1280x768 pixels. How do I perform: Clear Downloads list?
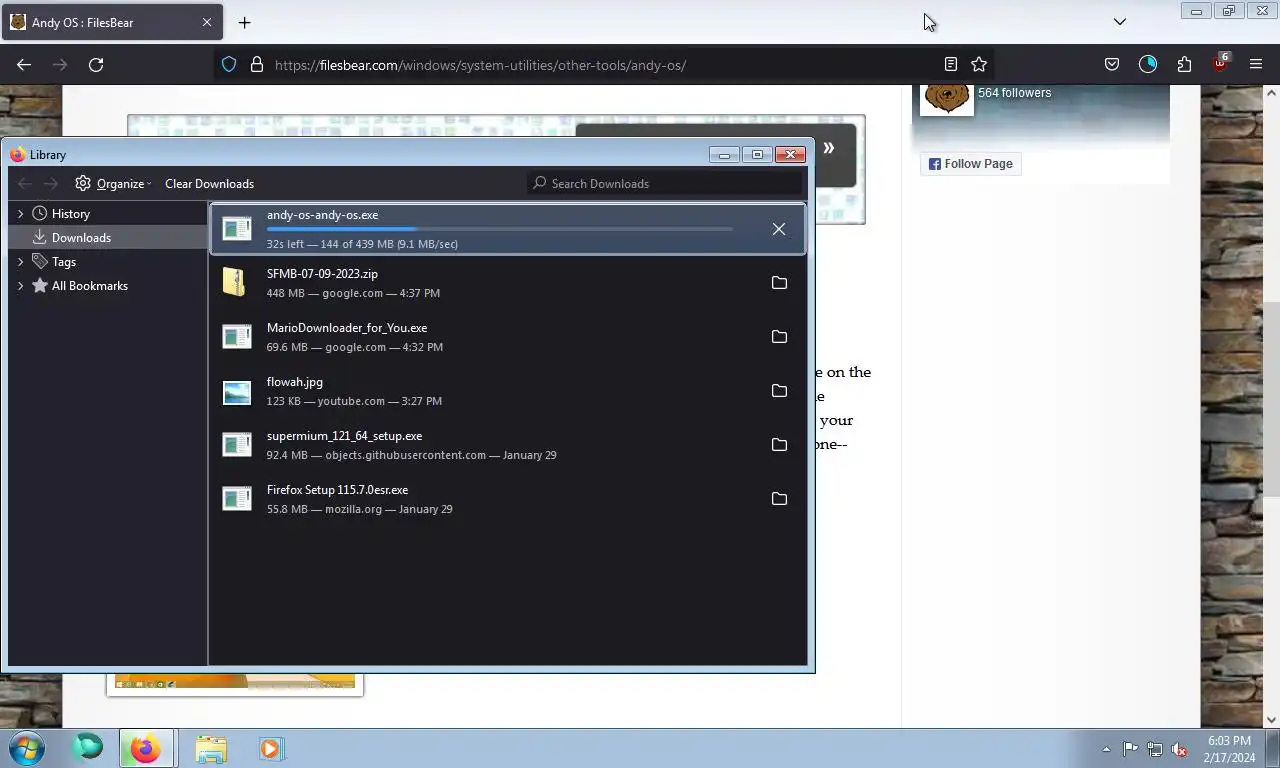pyautogui.click(x=209, y=184)
